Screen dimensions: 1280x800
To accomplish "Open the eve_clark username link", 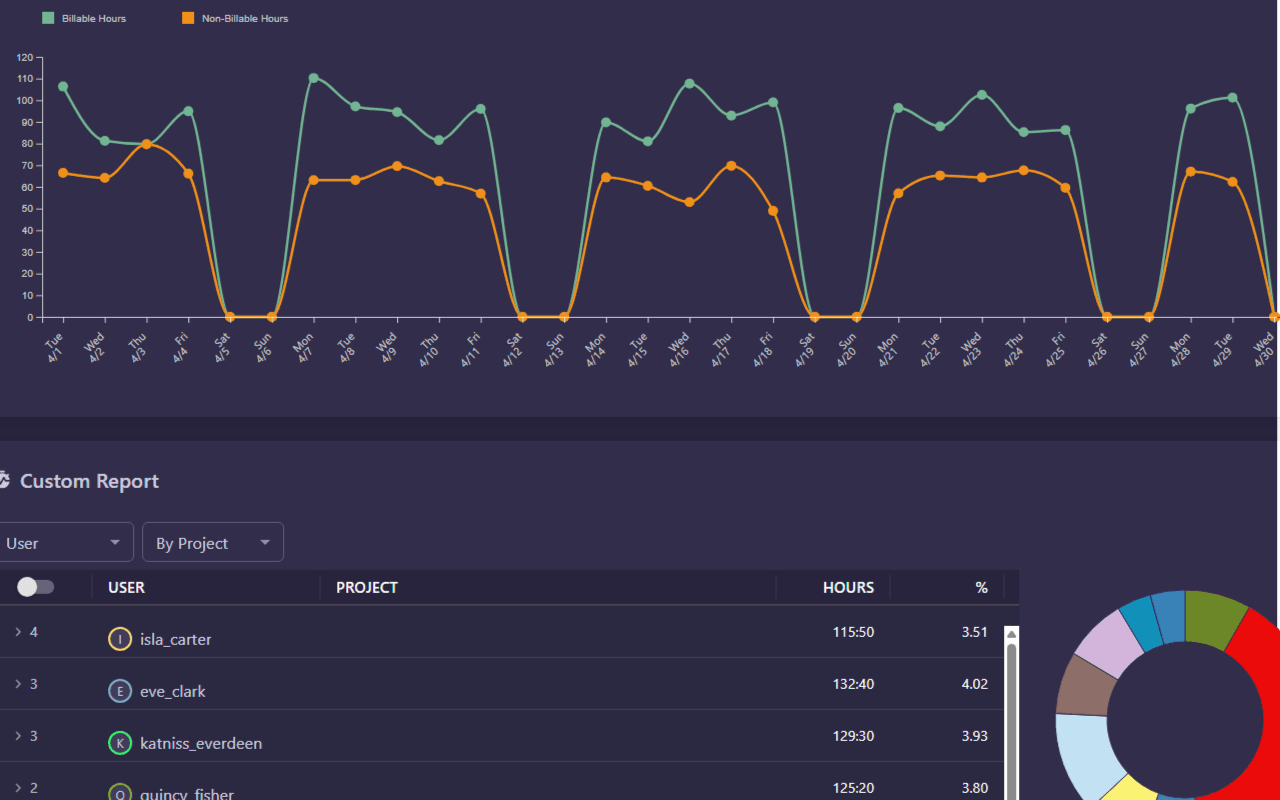I will point(172,690).
